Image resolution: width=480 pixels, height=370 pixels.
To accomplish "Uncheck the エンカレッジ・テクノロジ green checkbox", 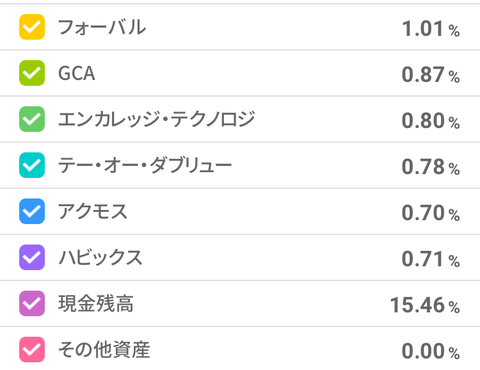I will click(32, 119).
